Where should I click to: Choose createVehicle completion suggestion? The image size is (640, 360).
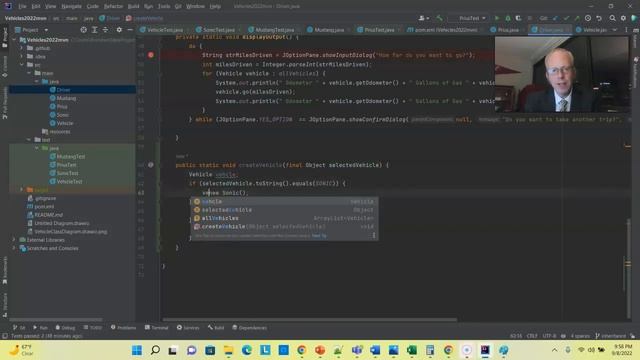(x=284, y=227)
